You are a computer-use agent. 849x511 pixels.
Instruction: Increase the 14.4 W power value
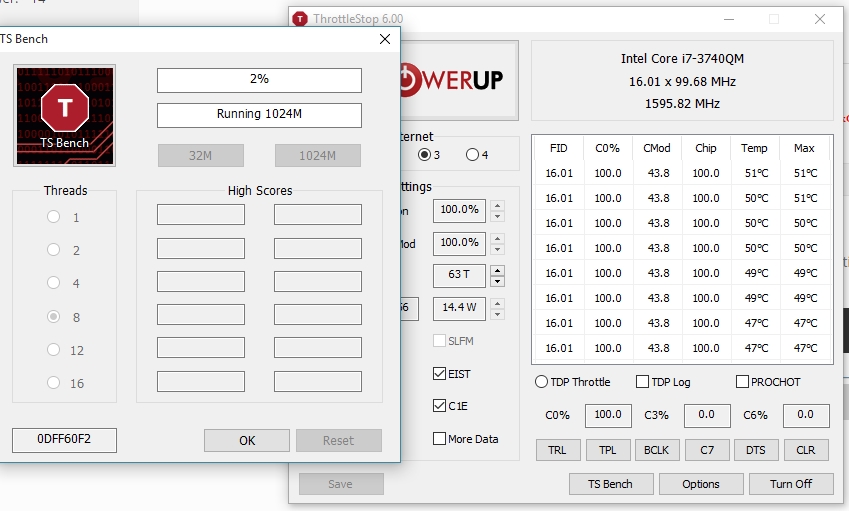(498, 304)
